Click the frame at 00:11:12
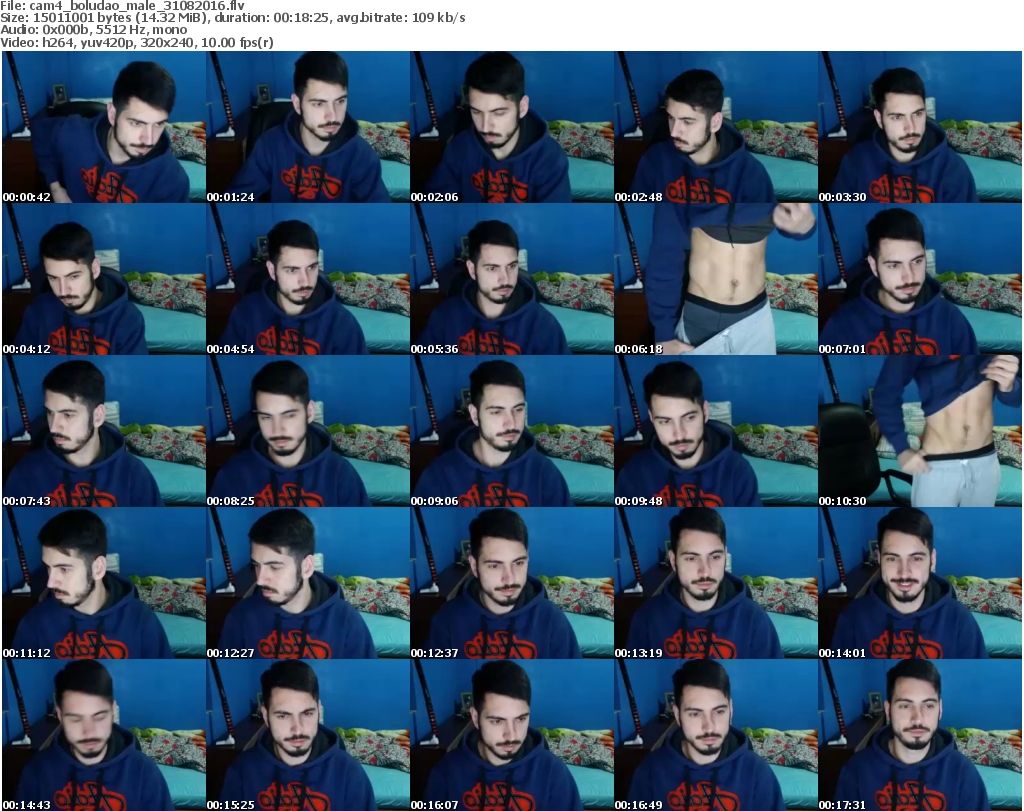Viewport: 1024px width, 811px height. tap(104, 582)
